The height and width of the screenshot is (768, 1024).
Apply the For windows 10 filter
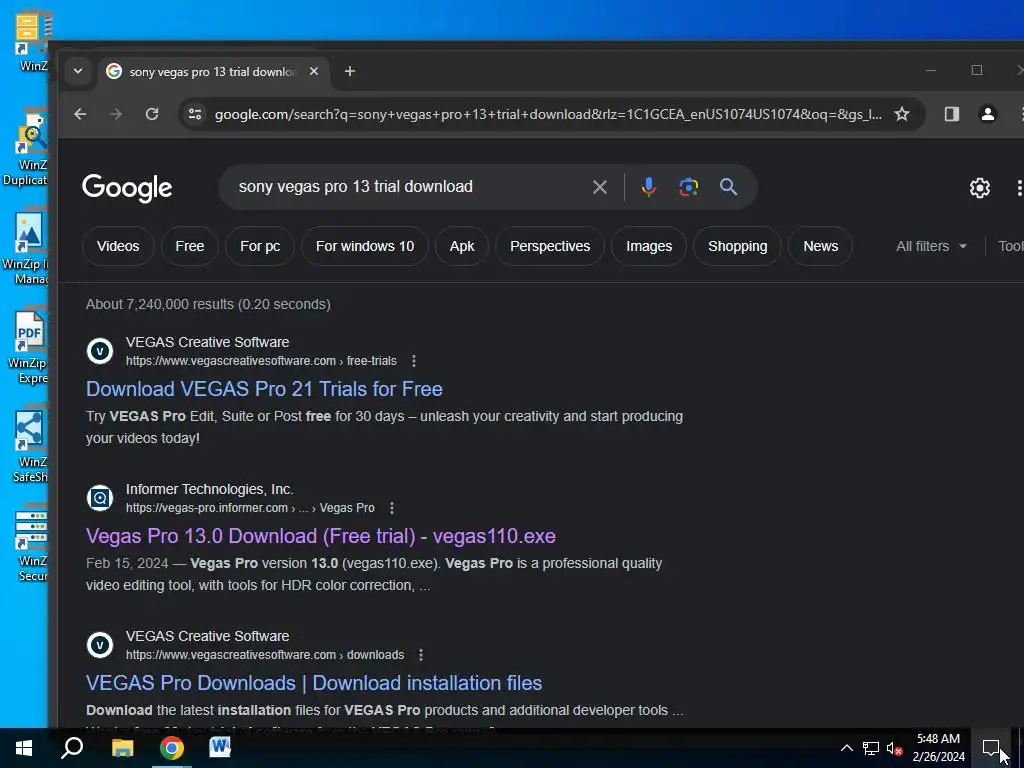365,246
